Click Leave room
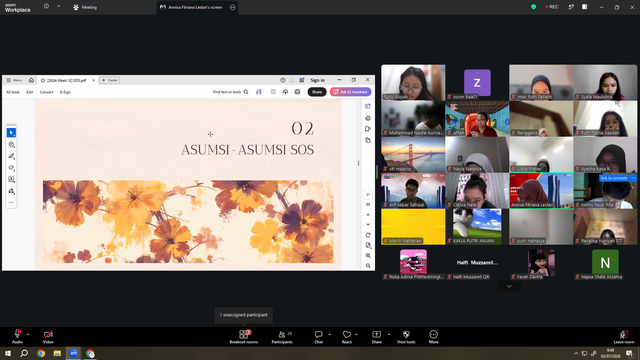Viewport: 640px width, 360px height. tap(624, 336)
